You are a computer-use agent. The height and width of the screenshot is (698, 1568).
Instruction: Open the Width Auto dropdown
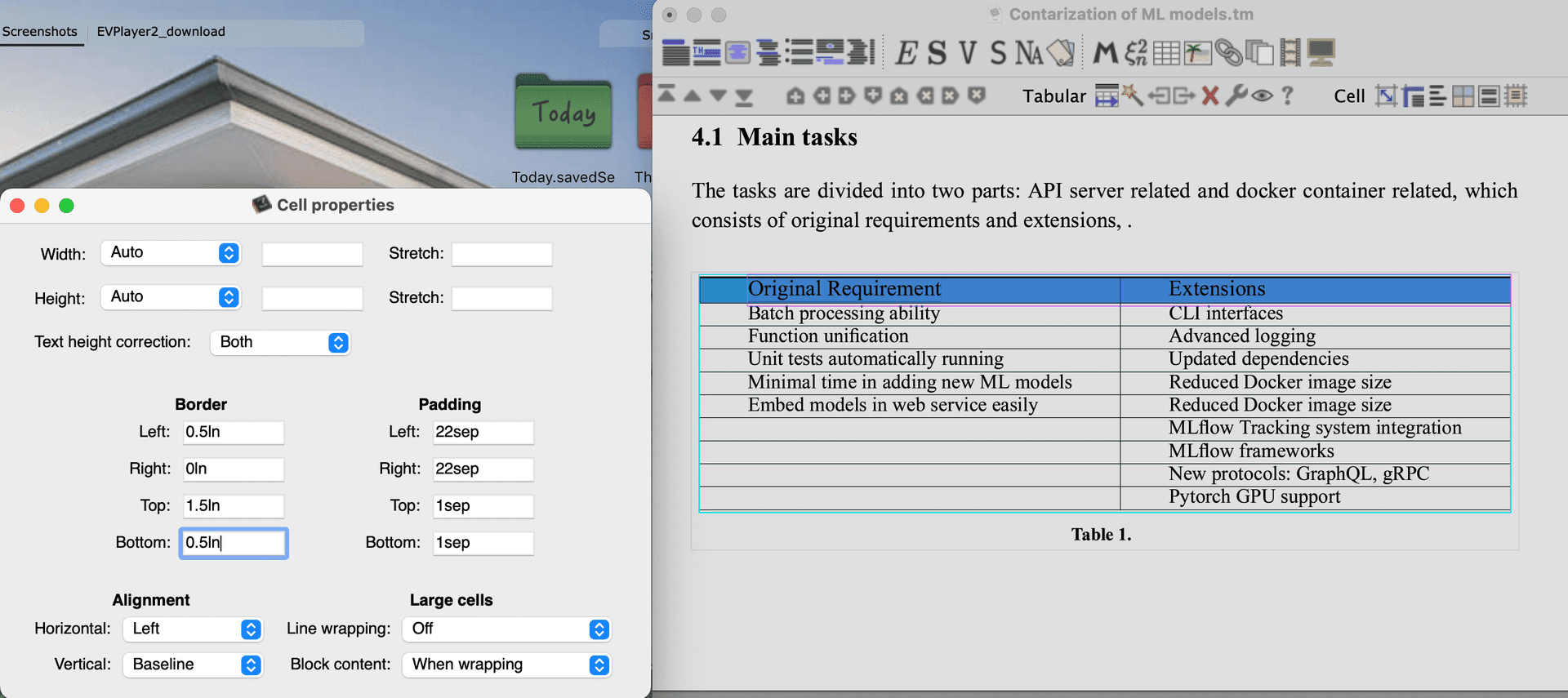(171, 253)
